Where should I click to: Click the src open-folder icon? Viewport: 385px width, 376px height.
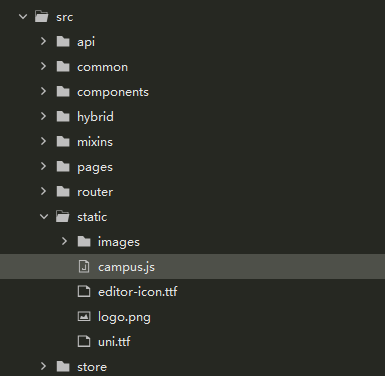tap(42, 16)
